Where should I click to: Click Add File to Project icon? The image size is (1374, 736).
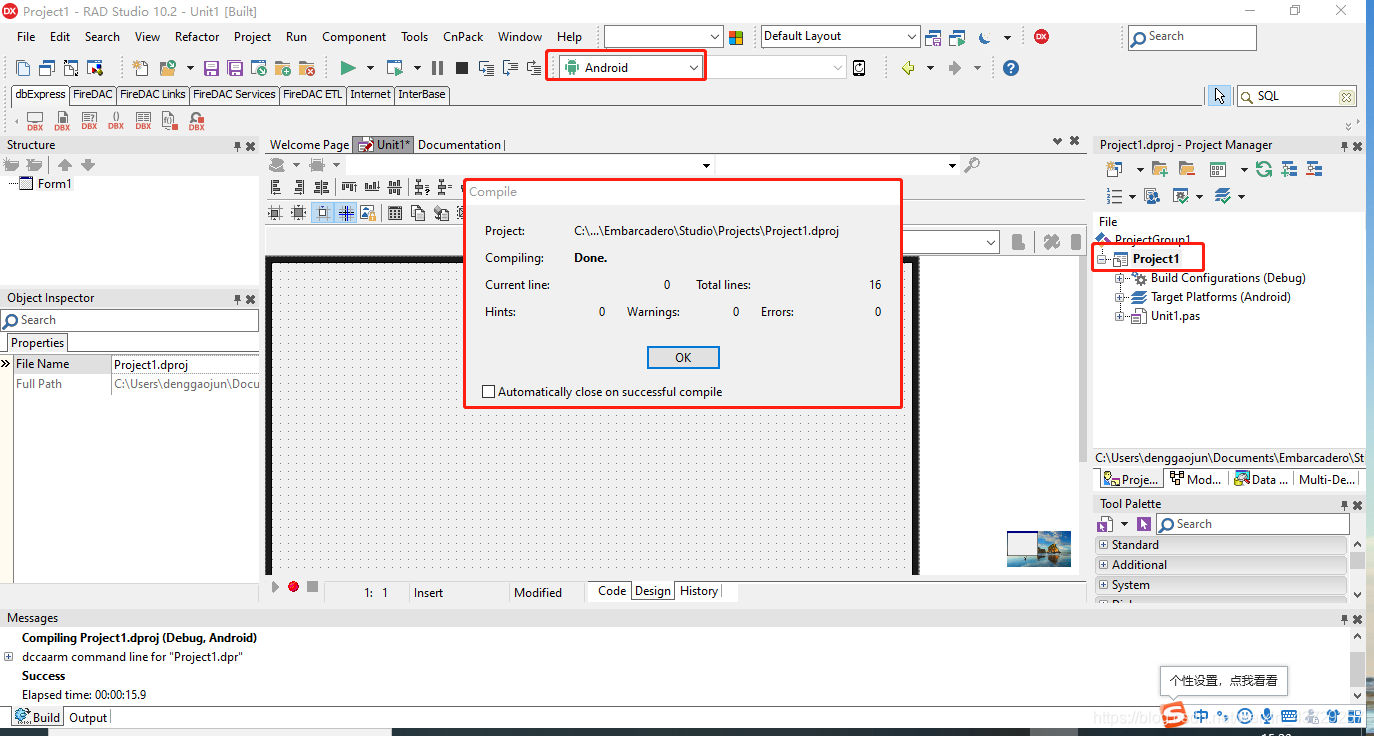[x=283, y=68]
